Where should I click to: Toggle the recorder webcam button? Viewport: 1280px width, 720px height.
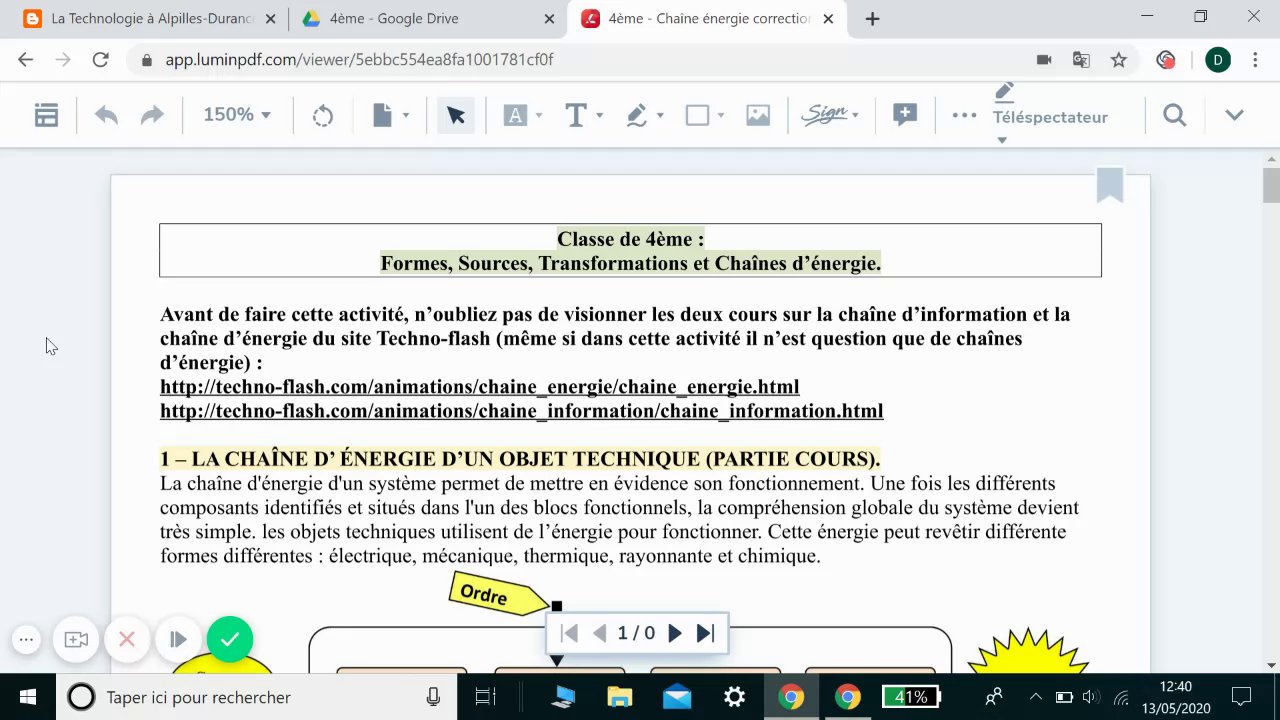[x=77, y=640]
